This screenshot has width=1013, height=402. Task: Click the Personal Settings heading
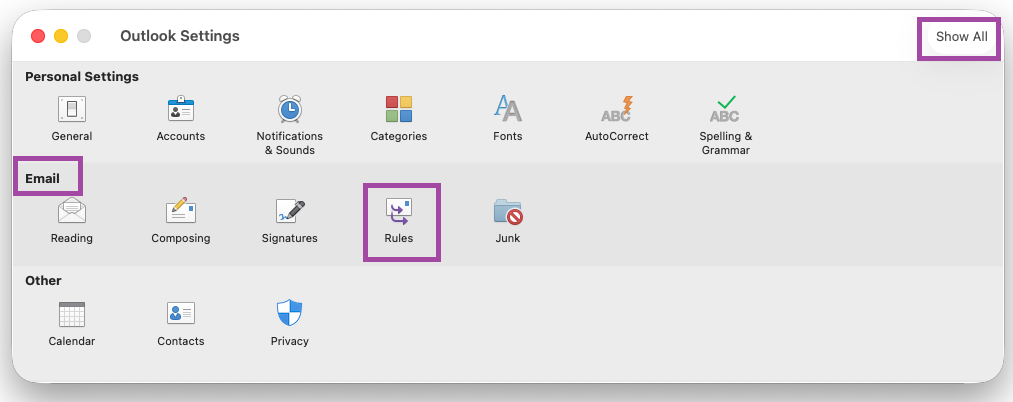pos(82,76)
